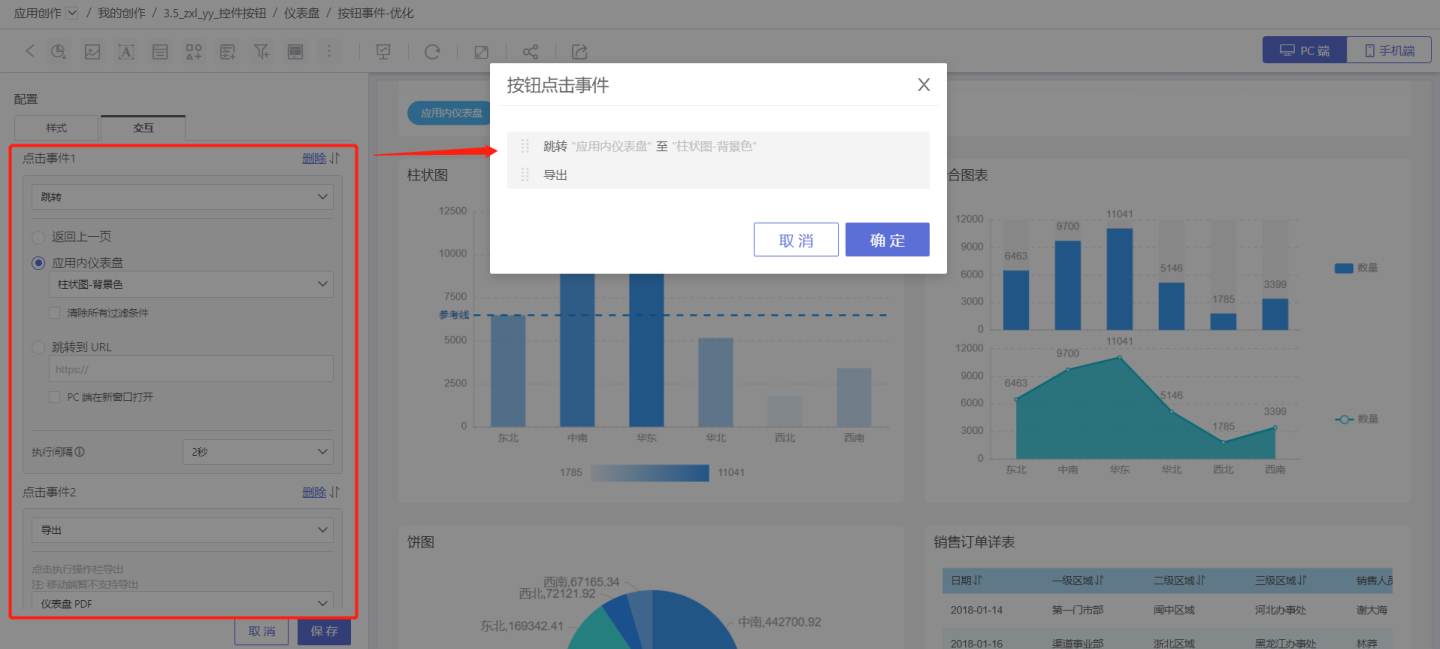This screenshot has width=1440, height=649.
Task: Open the 仪表盘 PDF export format dropdown
Action: [182, 604]
